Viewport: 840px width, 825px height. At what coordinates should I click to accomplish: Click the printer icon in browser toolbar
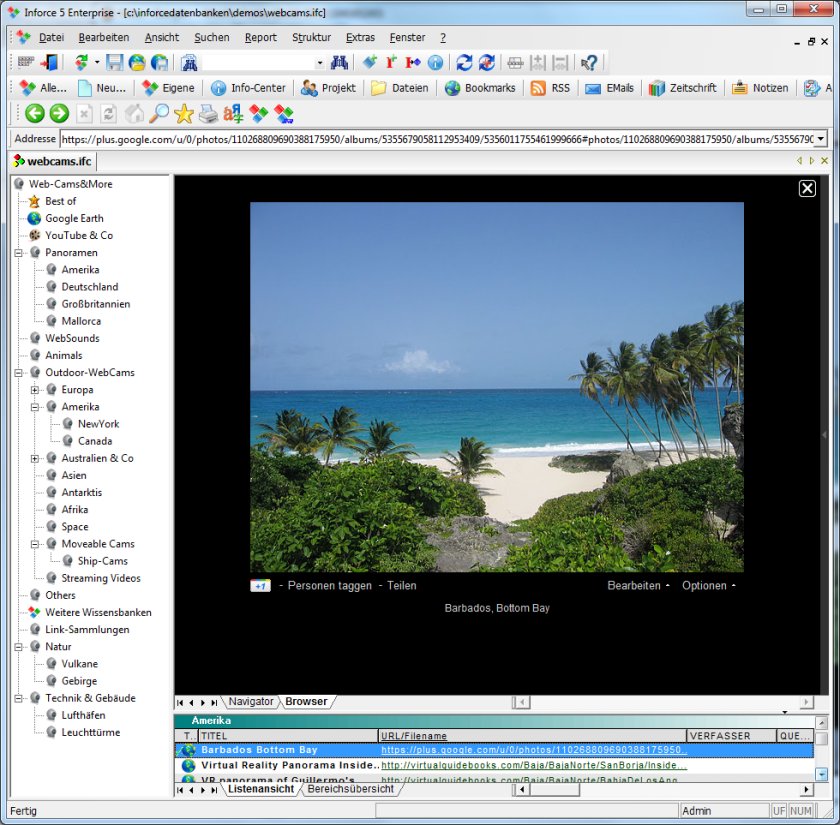pyautogui.click(x=208, y=114)
